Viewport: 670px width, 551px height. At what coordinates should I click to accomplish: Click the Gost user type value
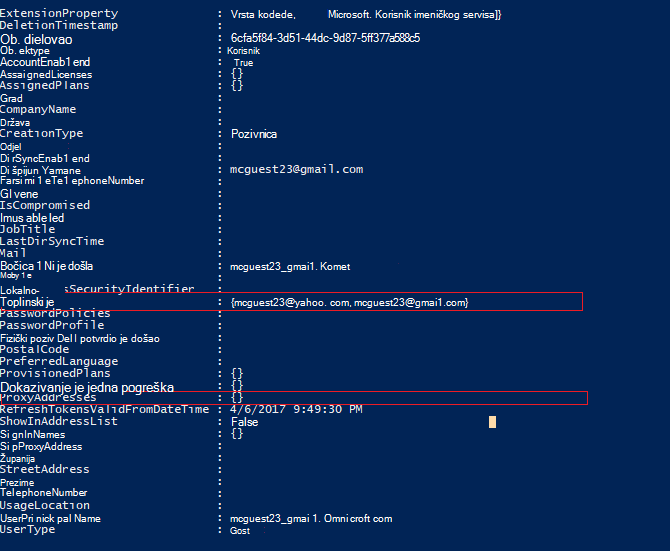click(240, 531)
